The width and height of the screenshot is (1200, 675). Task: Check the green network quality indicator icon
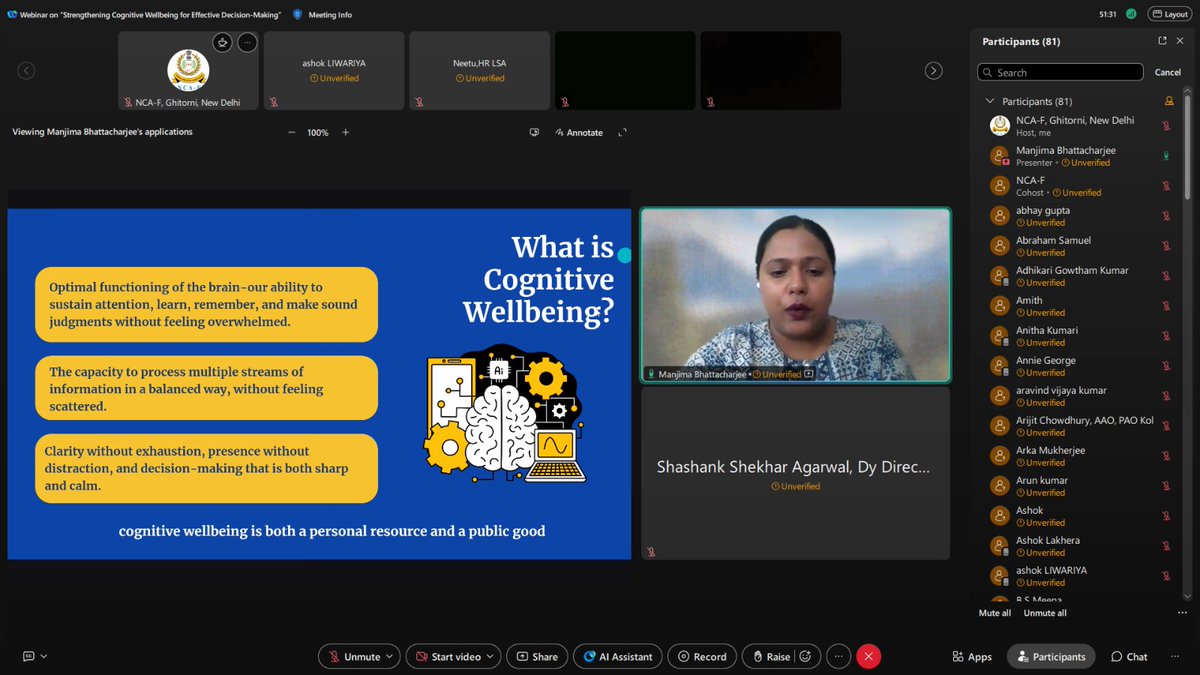coord(1130,14)
